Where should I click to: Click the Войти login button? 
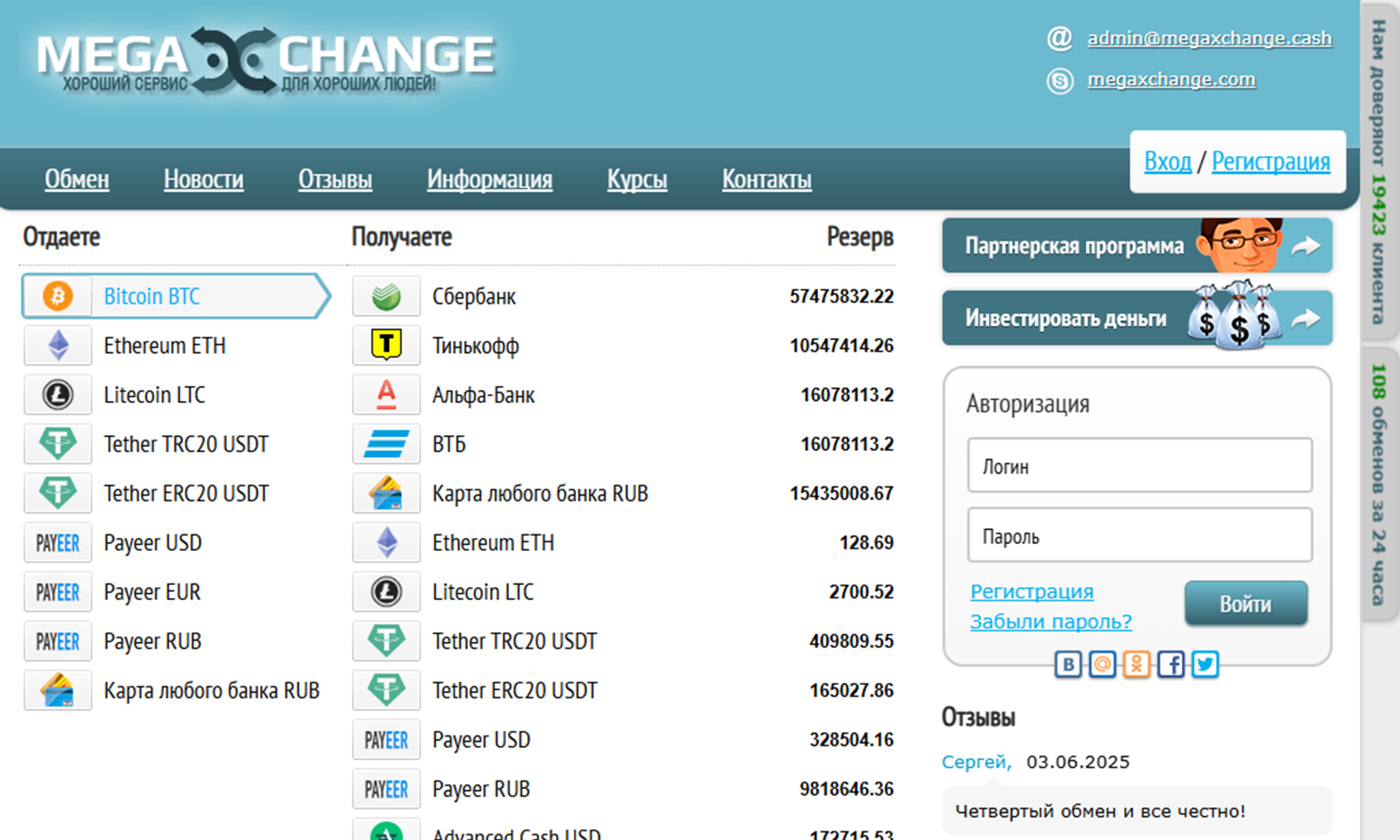coord(1246,604)
